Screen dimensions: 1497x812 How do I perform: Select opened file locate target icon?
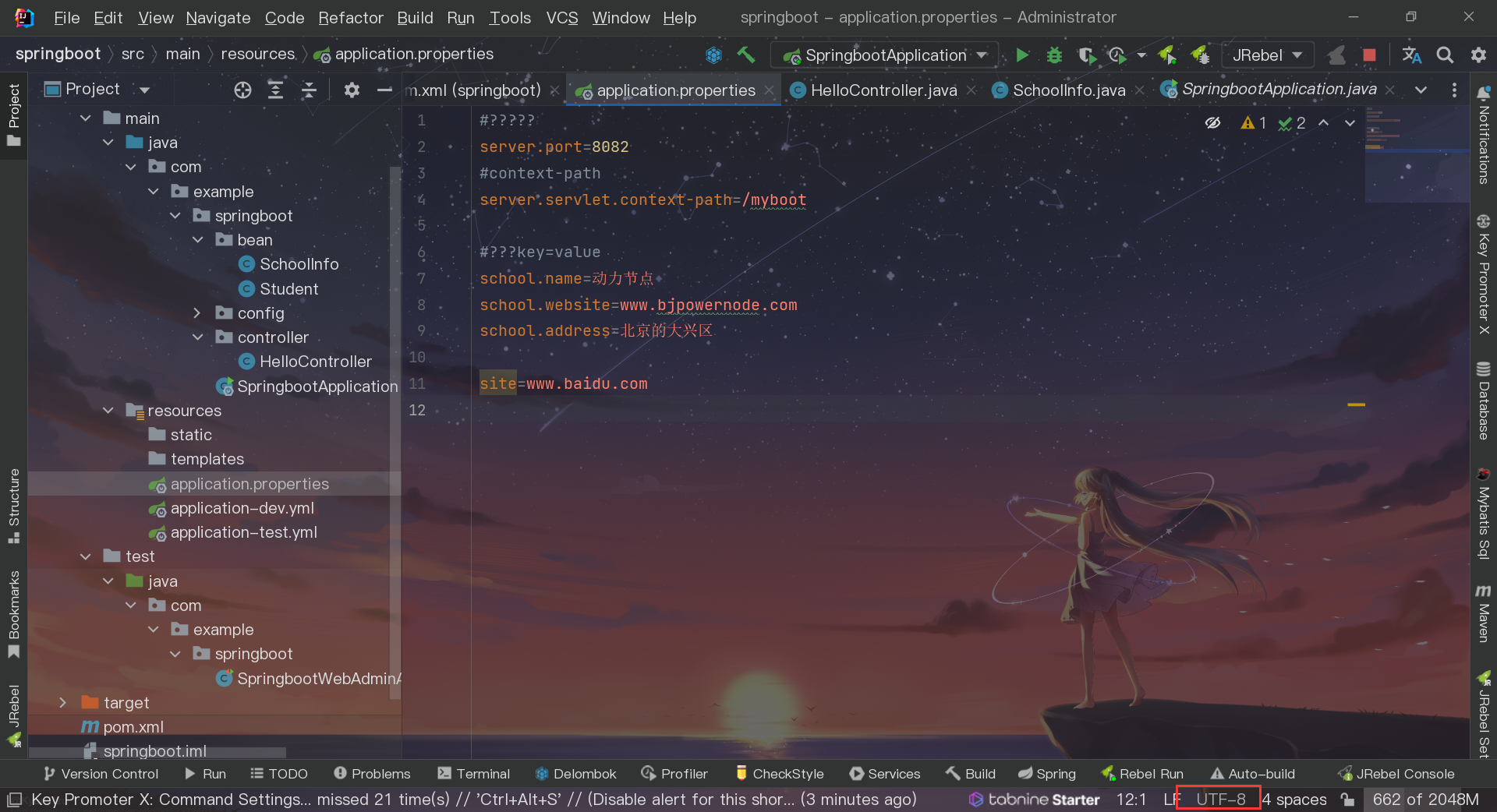click(x=242, y=90)
